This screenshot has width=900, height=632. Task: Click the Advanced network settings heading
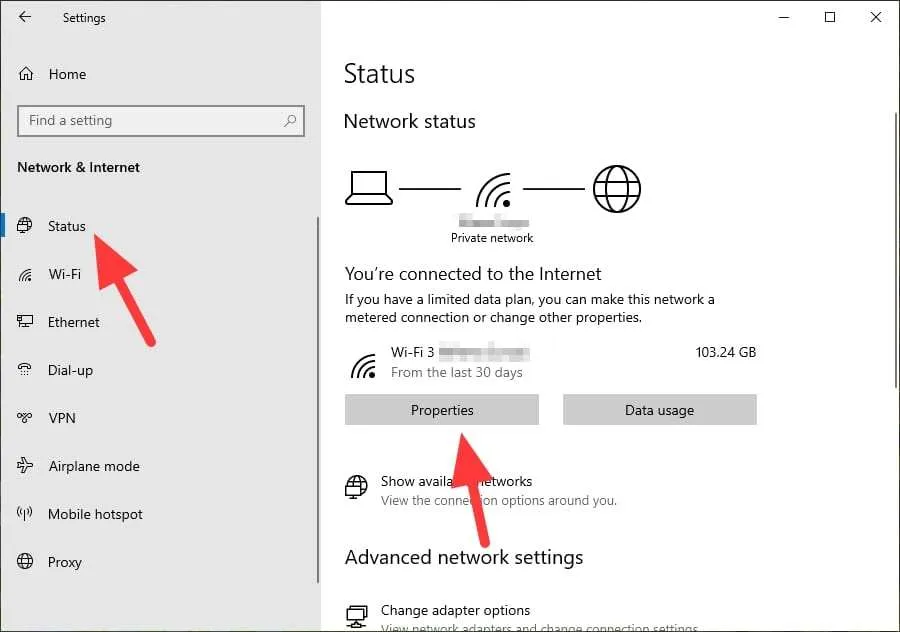pyautogui.click(x=464, y=557)
